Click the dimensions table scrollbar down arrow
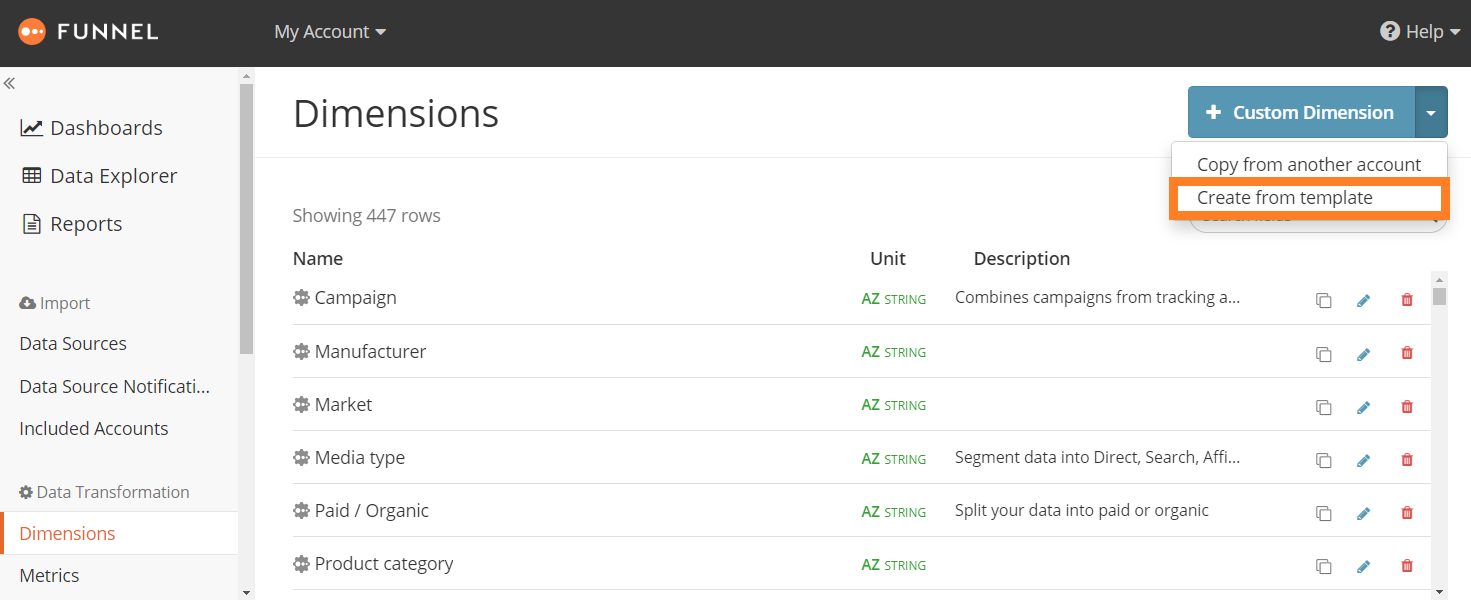1471x600 pixels. pos(1439,592)
